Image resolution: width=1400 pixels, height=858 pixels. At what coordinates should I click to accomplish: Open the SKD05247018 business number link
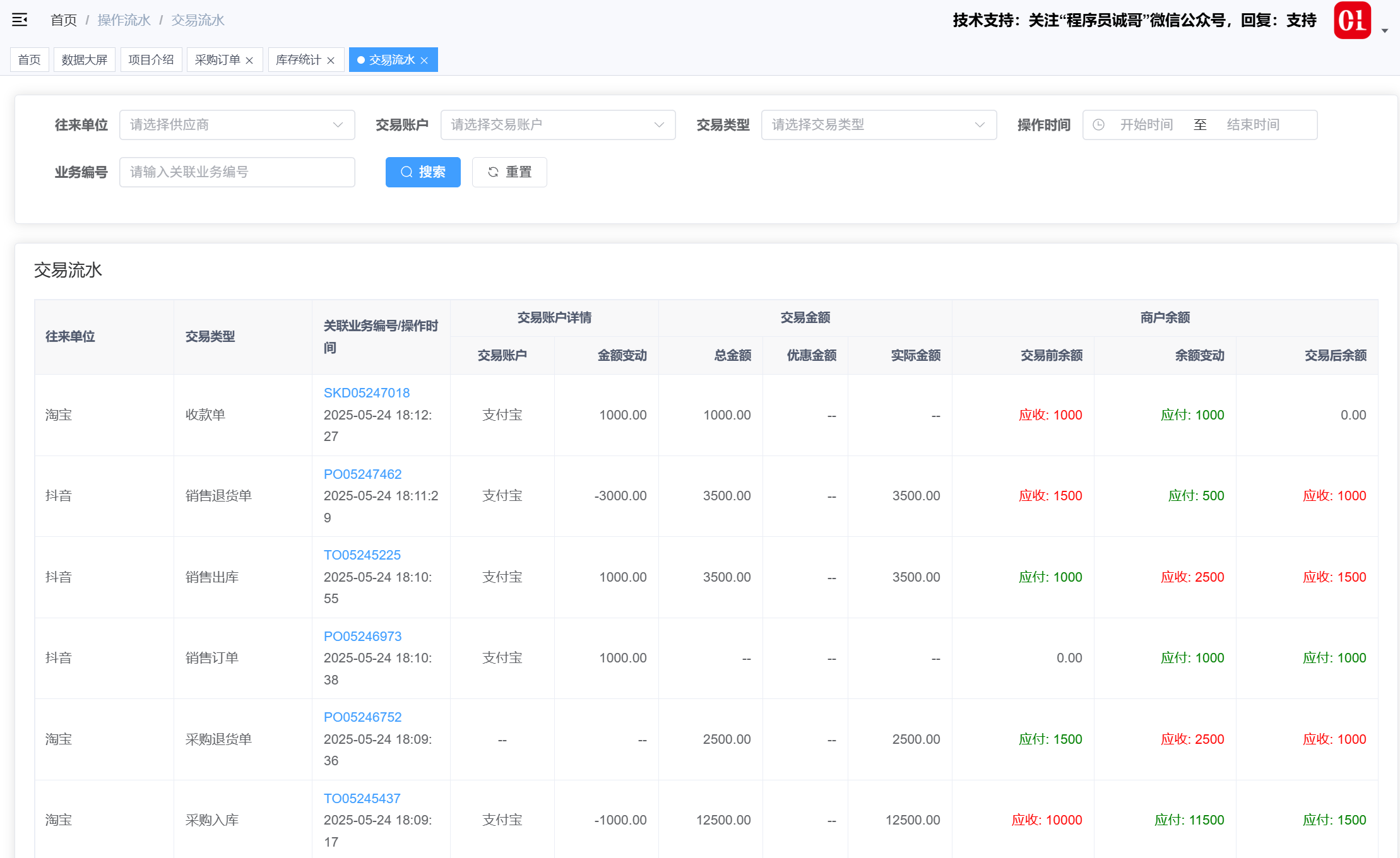pyautogui.click(x=366, y=393)
